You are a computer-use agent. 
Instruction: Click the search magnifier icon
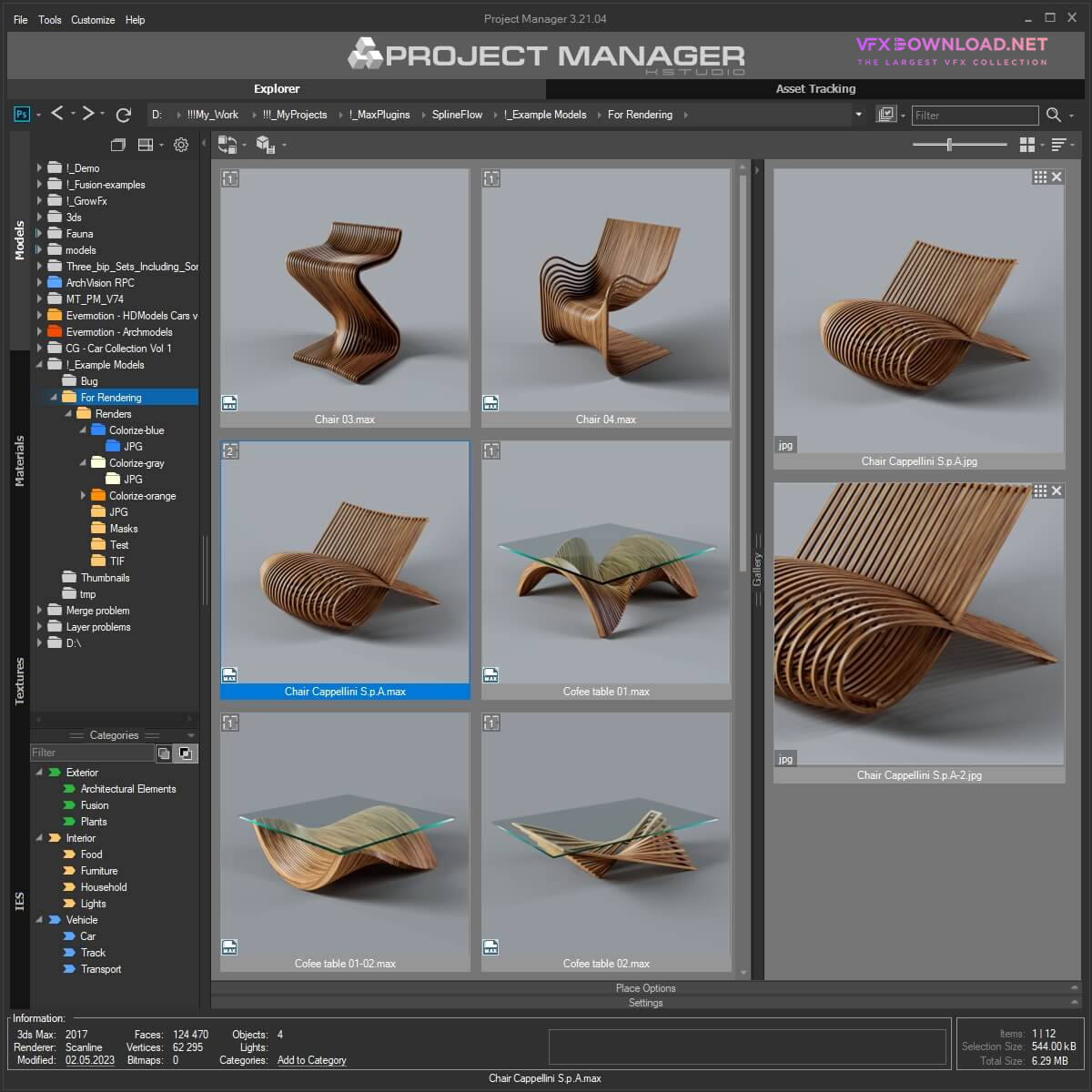(x=1053, y=115)
